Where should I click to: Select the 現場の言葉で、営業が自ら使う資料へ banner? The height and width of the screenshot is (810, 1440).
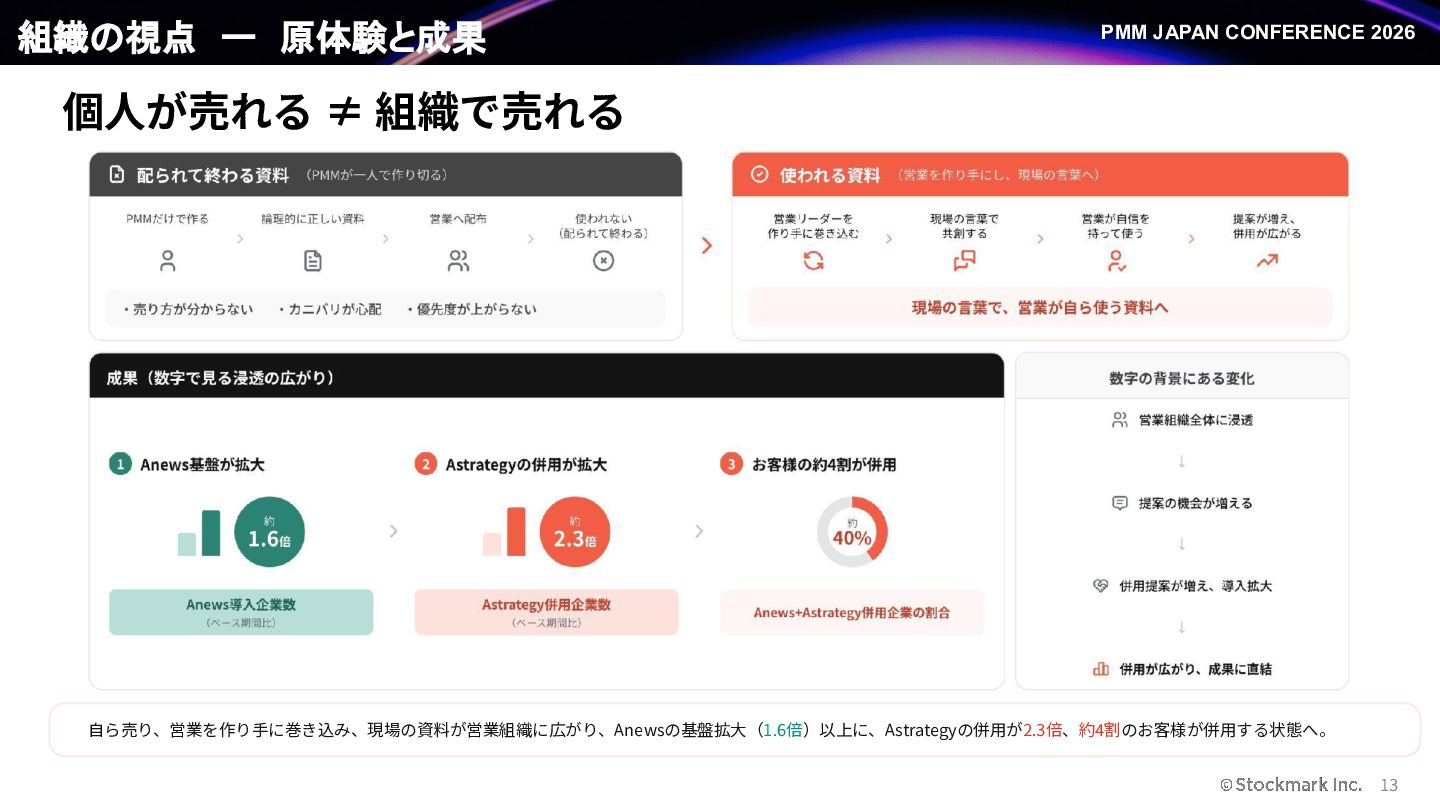(1040, 307)
